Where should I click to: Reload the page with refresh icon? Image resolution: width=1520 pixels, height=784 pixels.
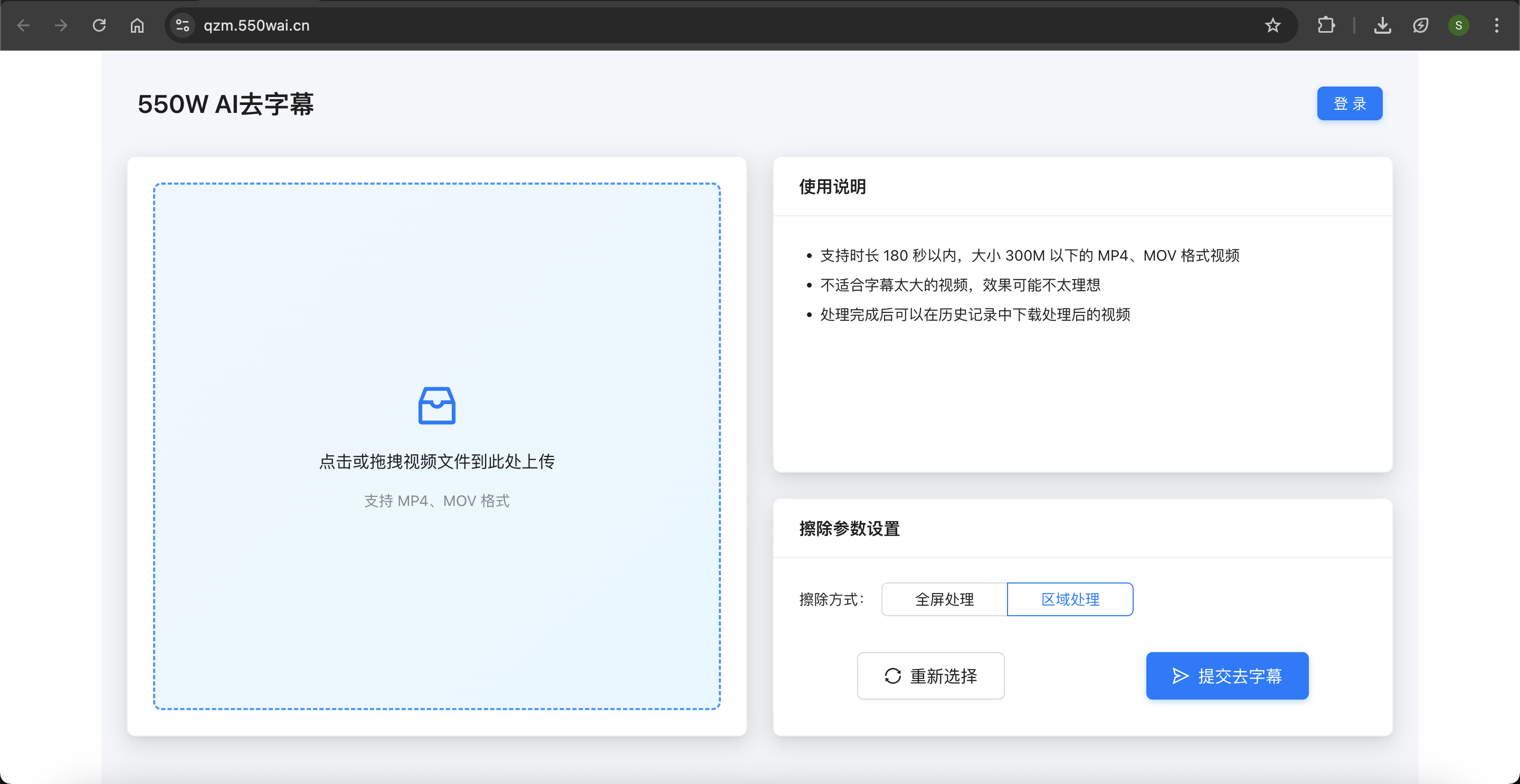99,25
